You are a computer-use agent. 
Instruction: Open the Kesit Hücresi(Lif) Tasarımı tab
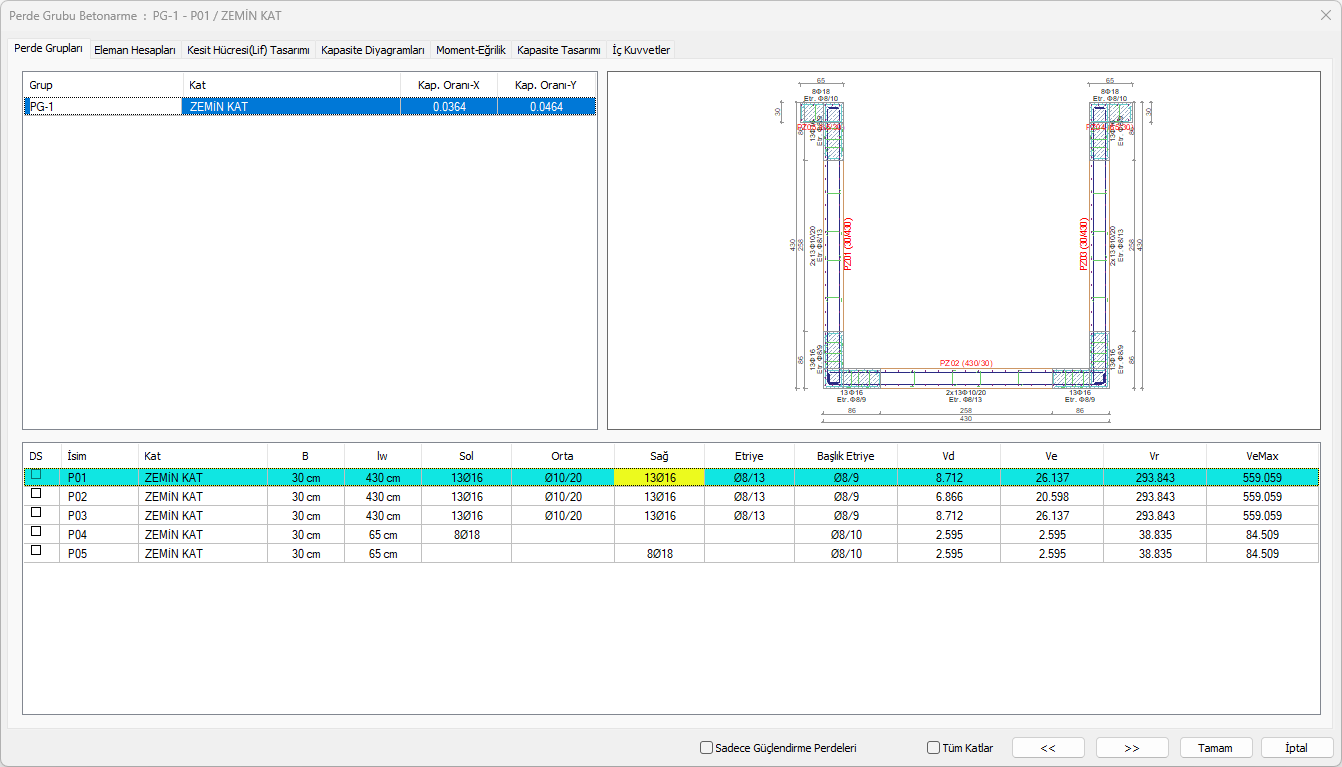point(248,50)
